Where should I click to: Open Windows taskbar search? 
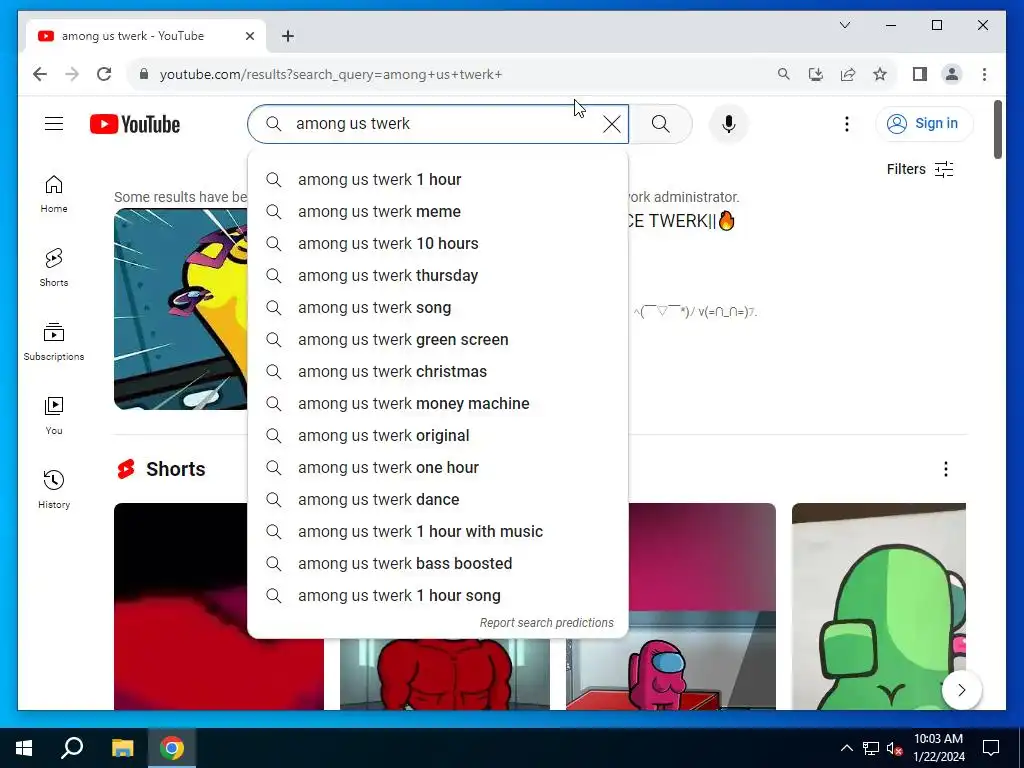tap(72, 748)
